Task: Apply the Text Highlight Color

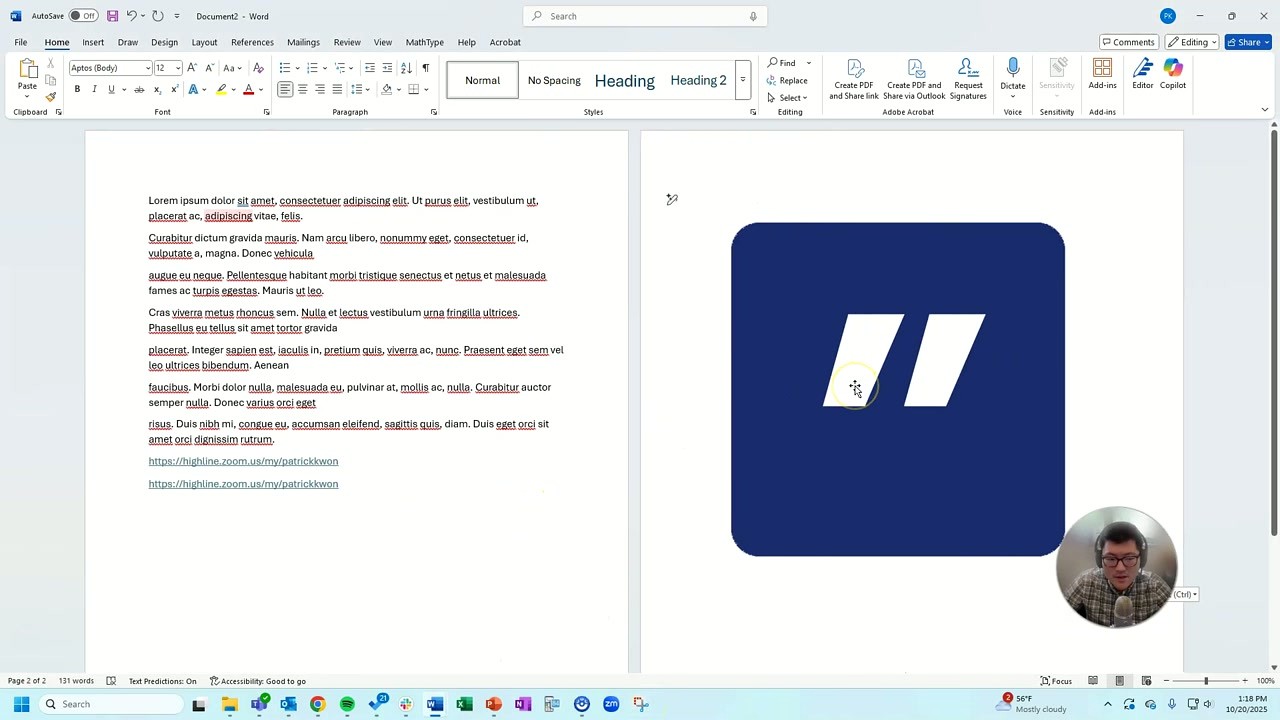Action: tap(221, 89)
